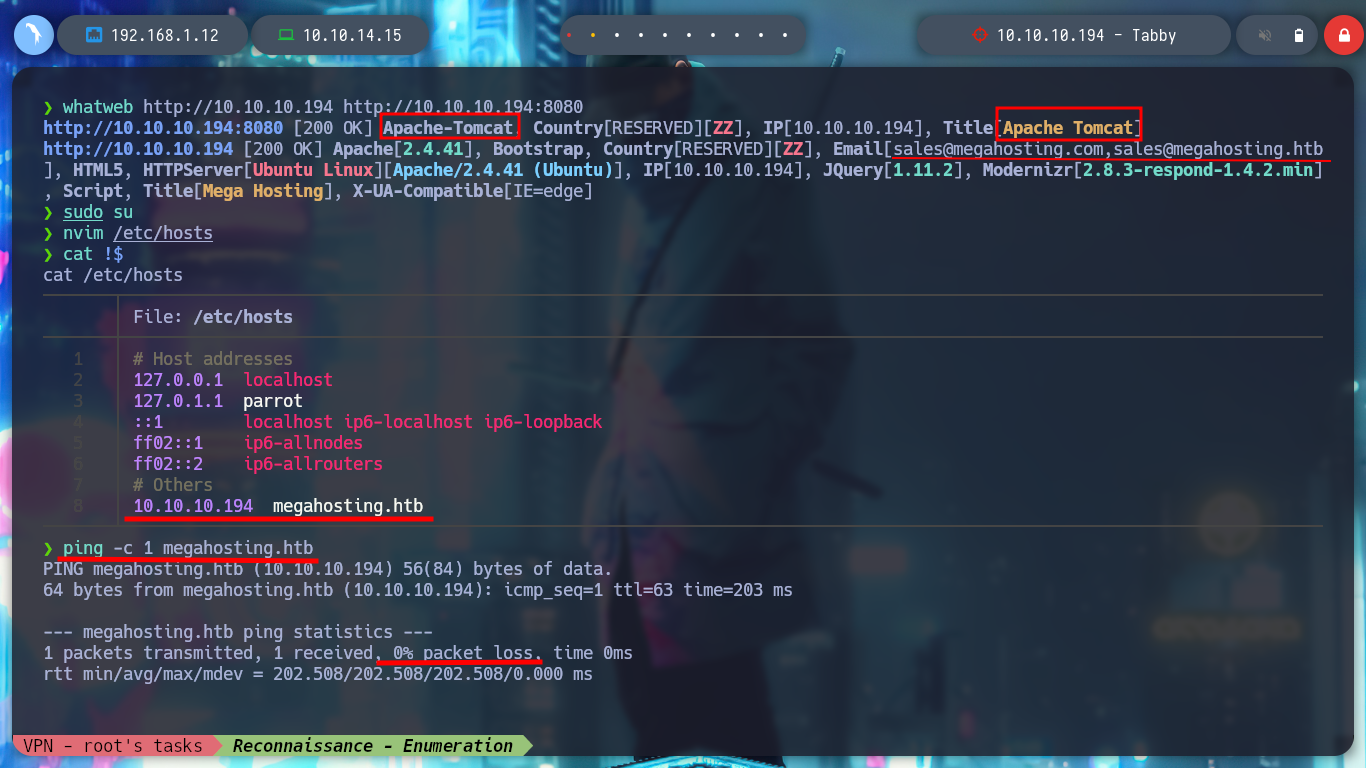Click the "Ubuntu Linux" HTTPServer value
Screen dimensions: 1366x768
(313, 170)
